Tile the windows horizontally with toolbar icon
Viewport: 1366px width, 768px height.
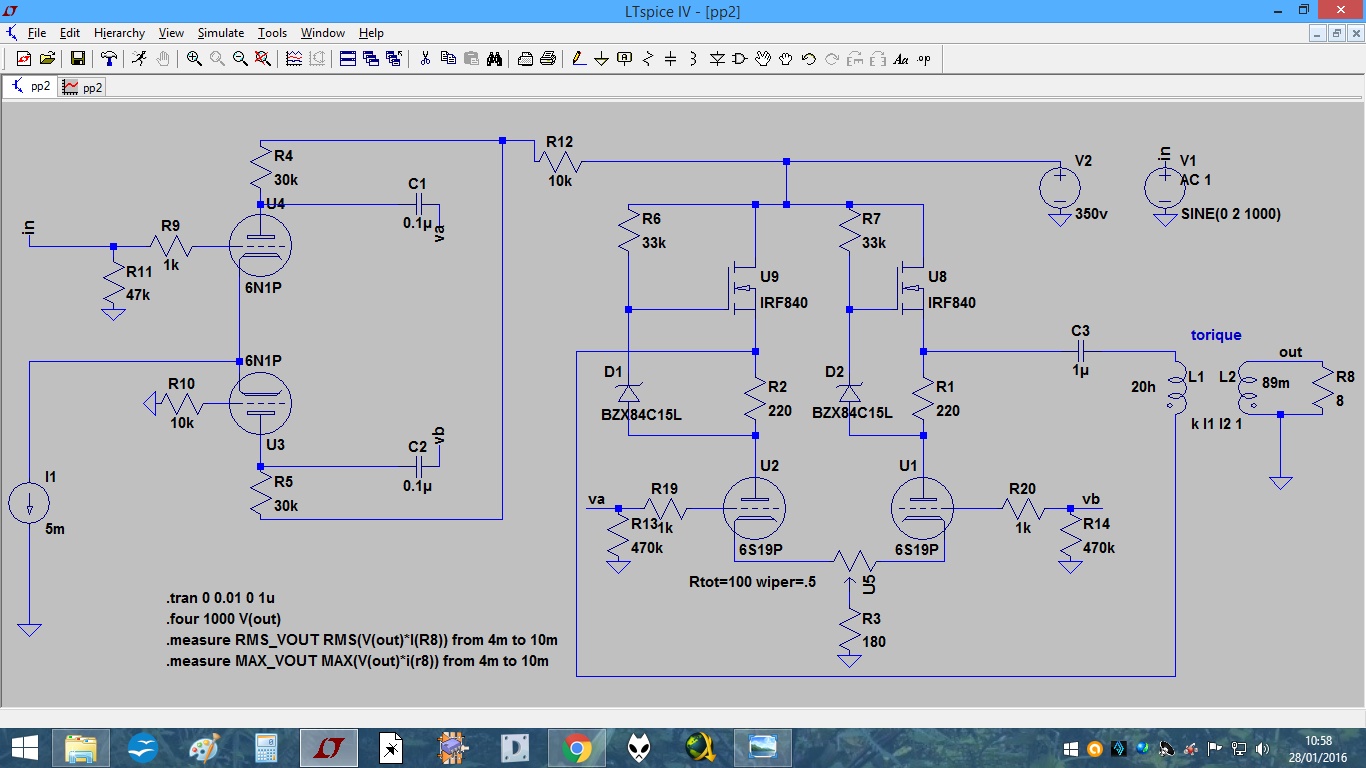(348, 59)
